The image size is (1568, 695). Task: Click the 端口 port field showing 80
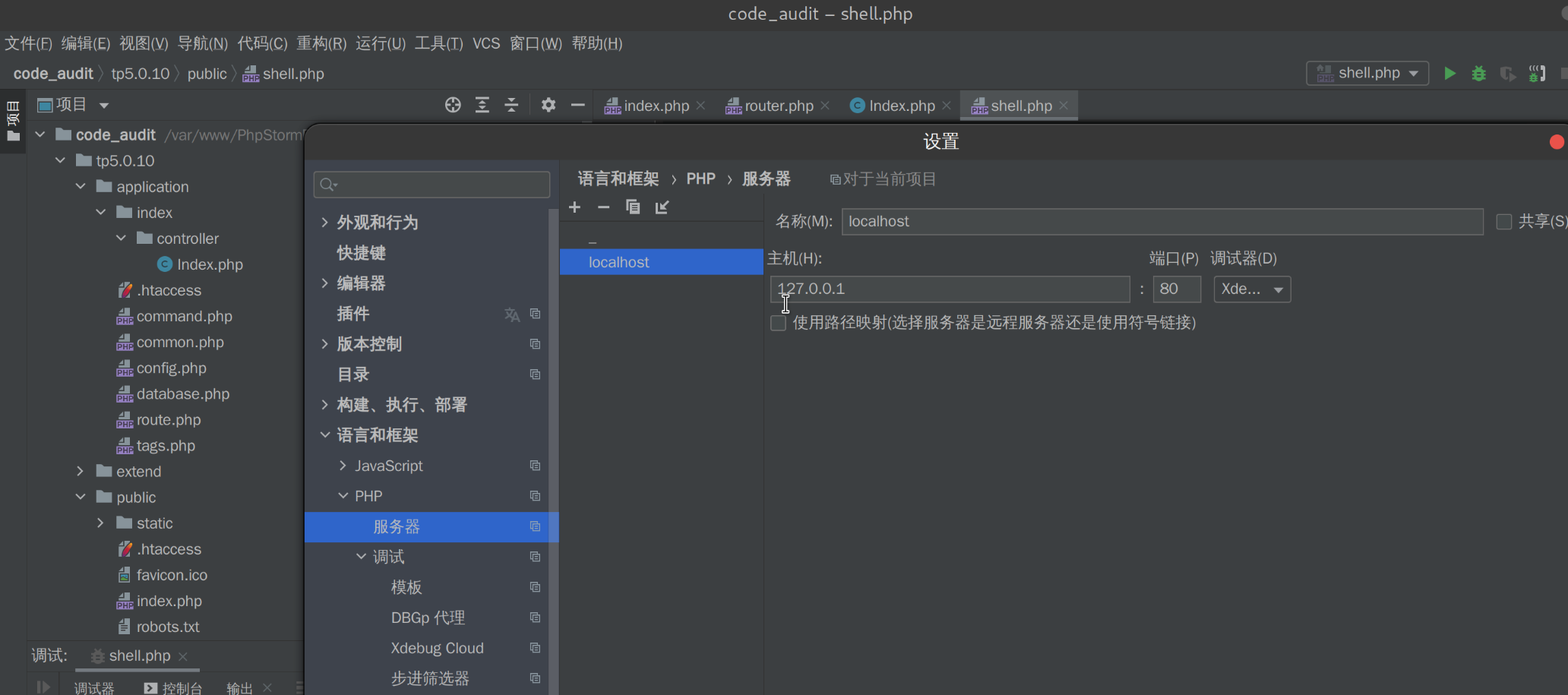click(1177, 289)
